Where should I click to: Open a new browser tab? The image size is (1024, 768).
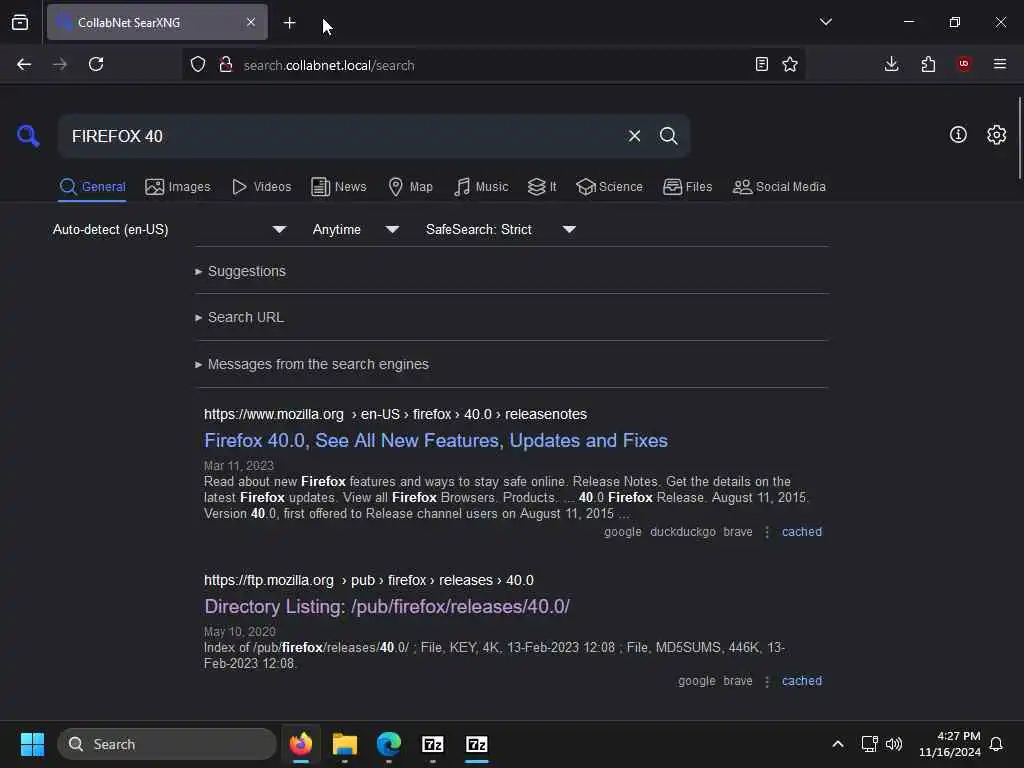click(x=289, y=23)
